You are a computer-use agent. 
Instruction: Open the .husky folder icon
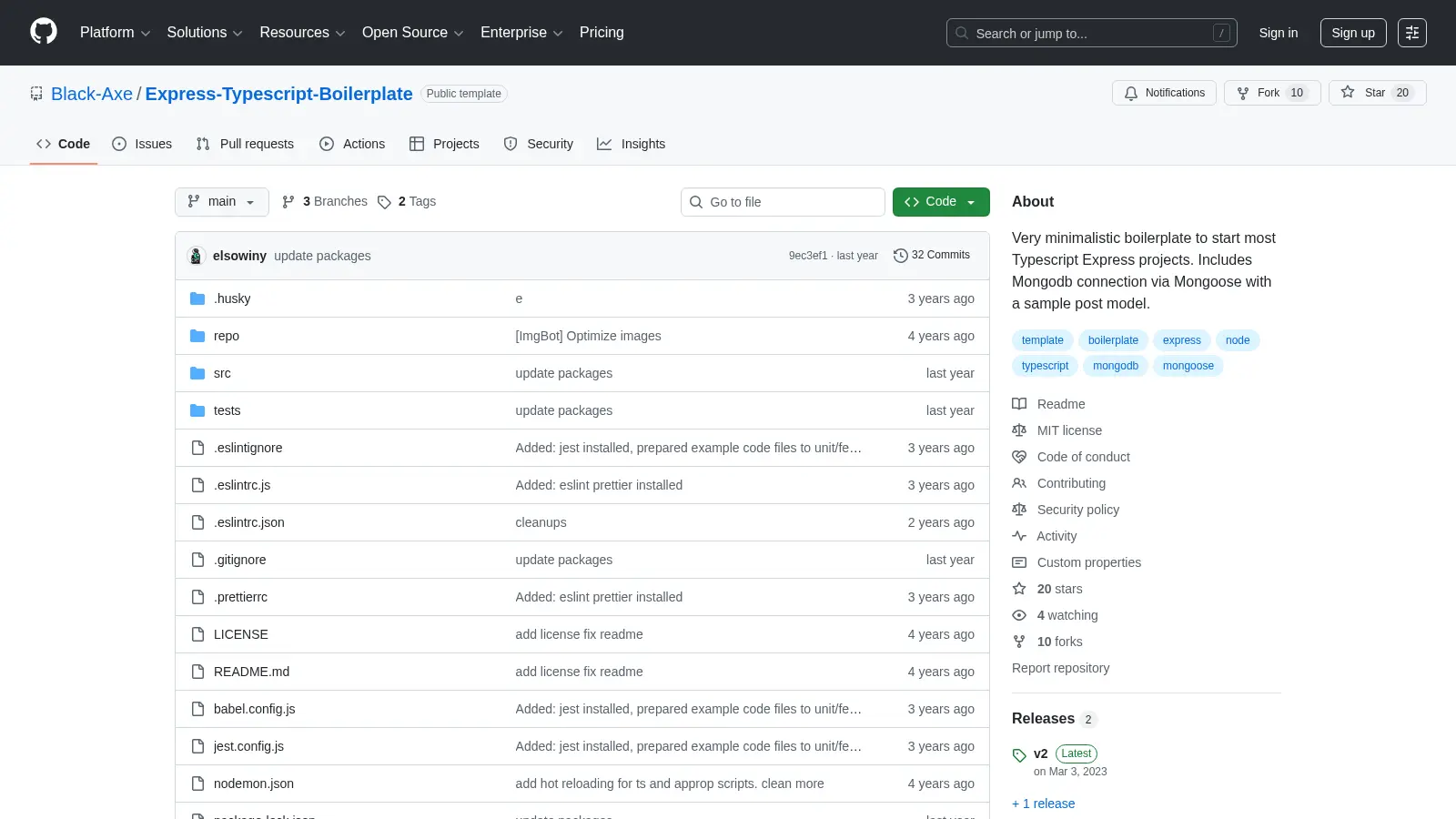coord(197,298)
